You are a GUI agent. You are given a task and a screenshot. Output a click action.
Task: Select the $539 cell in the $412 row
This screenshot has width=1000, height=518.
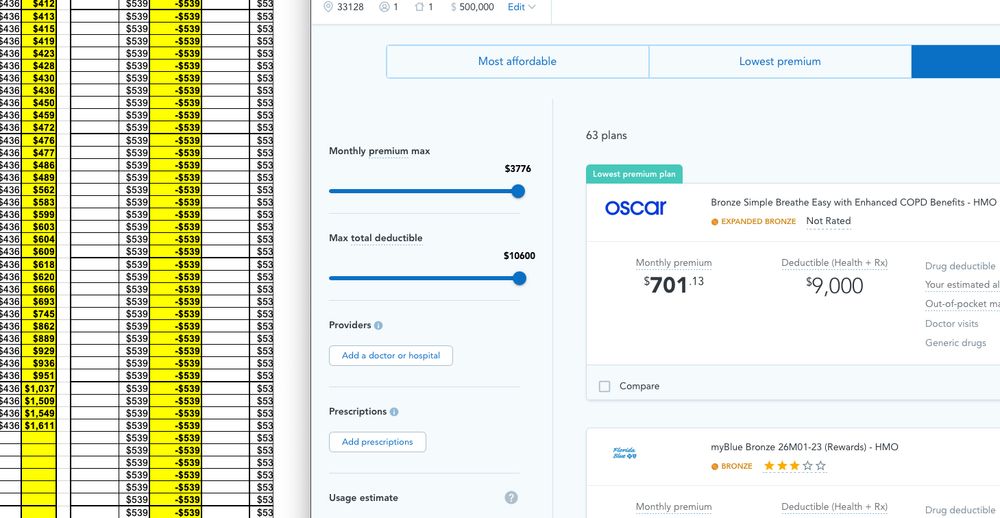click(134, 4)
